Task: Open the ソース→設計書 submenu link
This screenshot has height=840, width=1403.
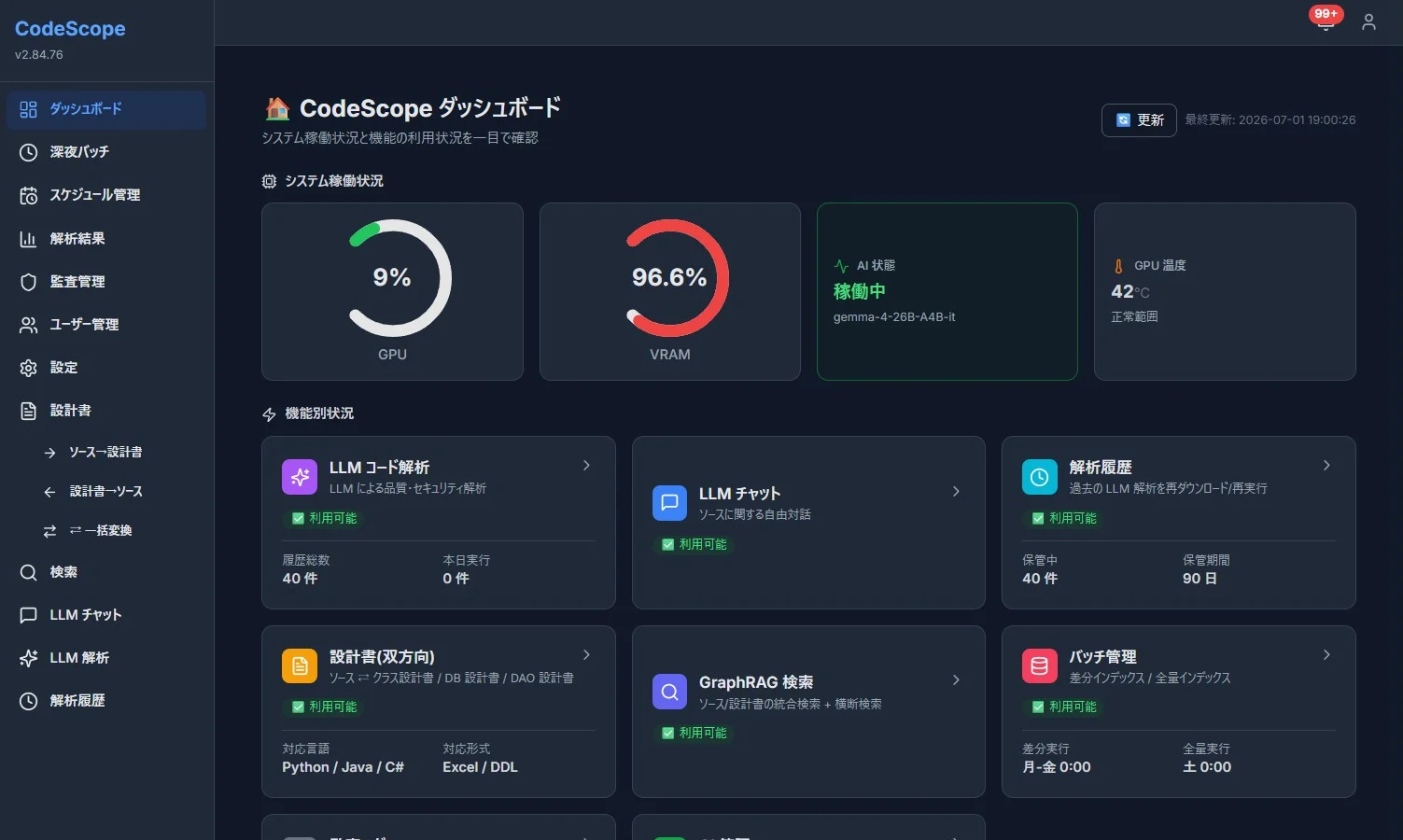Action: click(106, 453)
